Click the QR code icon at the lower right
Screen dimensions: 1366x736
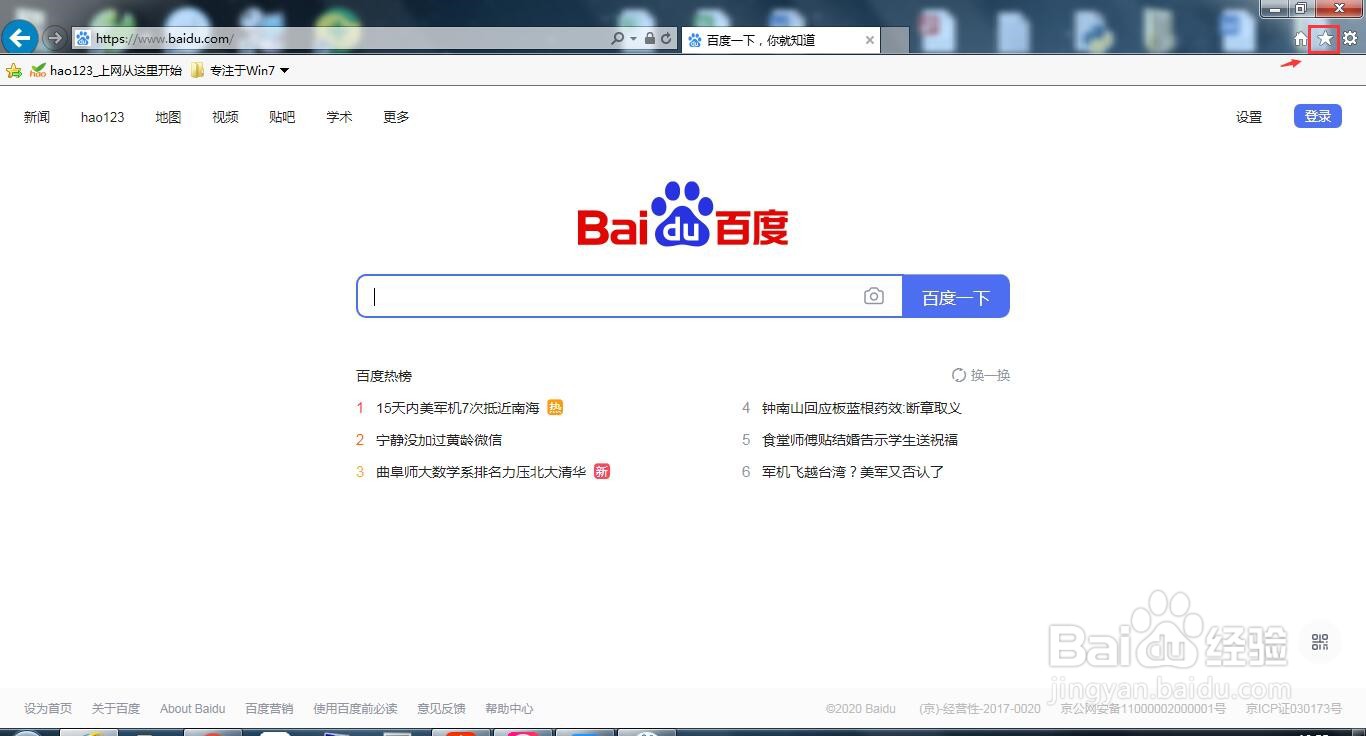tap(1320, 642)
